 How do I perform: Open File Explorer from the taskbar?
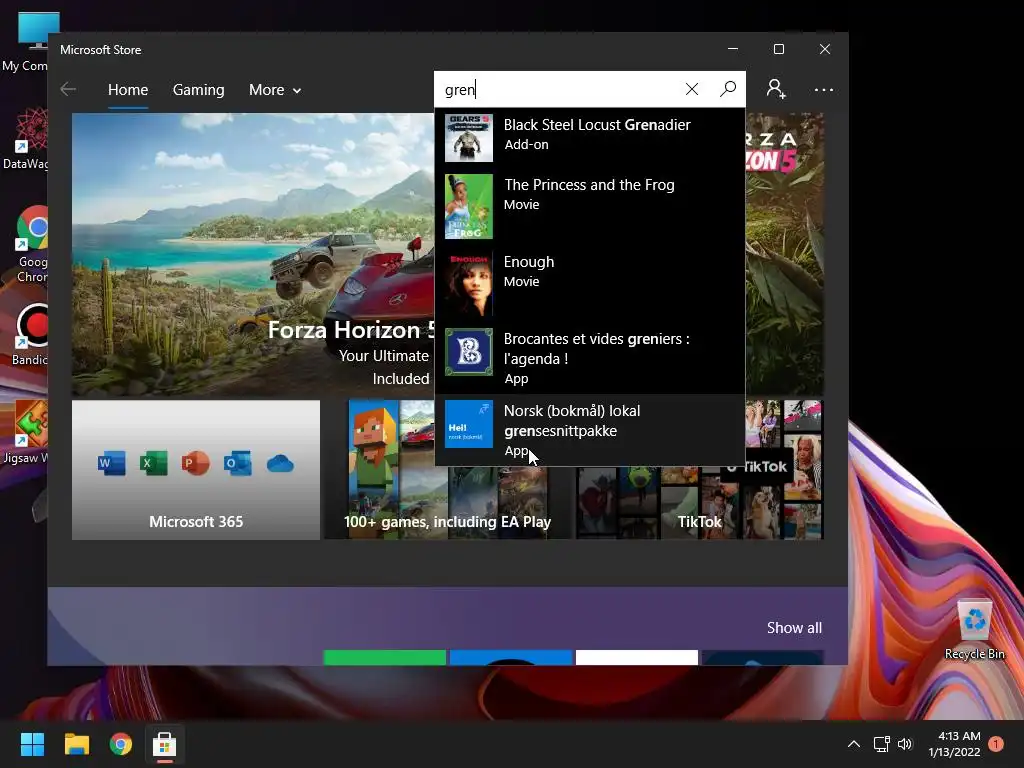pos(76,744)
